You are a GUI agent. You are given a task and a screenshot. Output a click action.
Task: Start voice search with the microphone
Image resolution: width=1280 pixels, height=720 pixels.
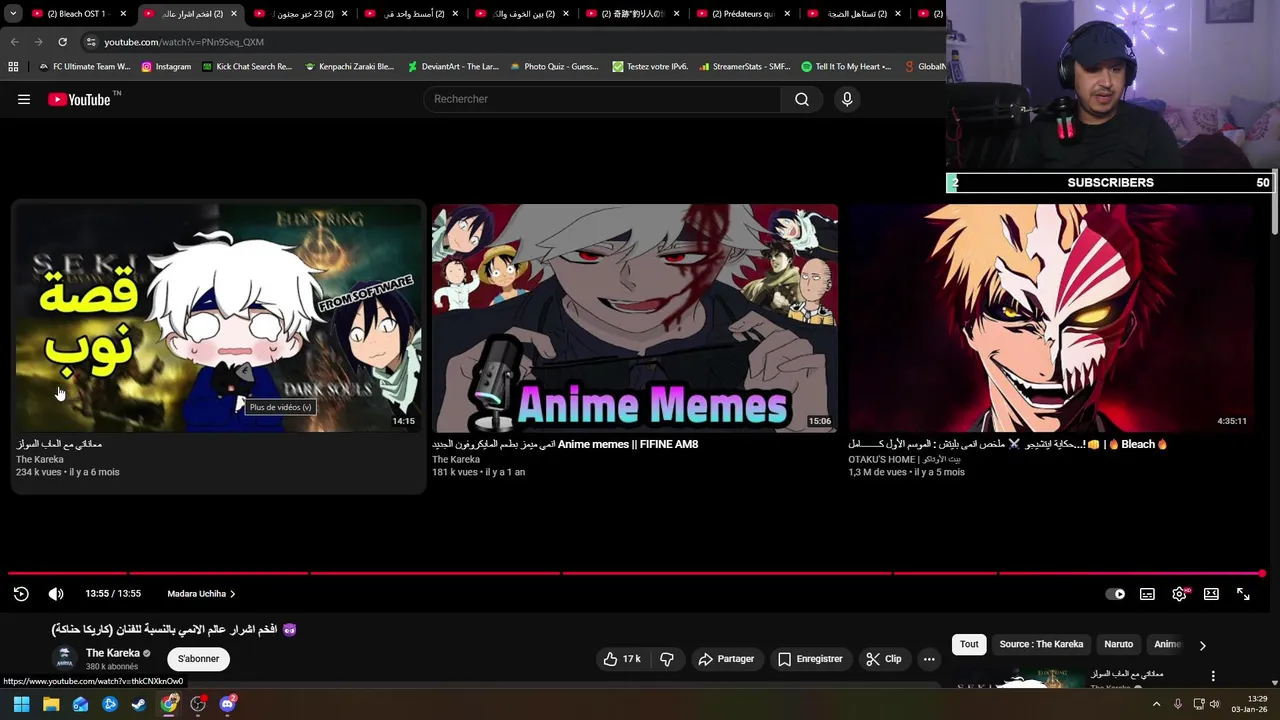pos(847,99)
